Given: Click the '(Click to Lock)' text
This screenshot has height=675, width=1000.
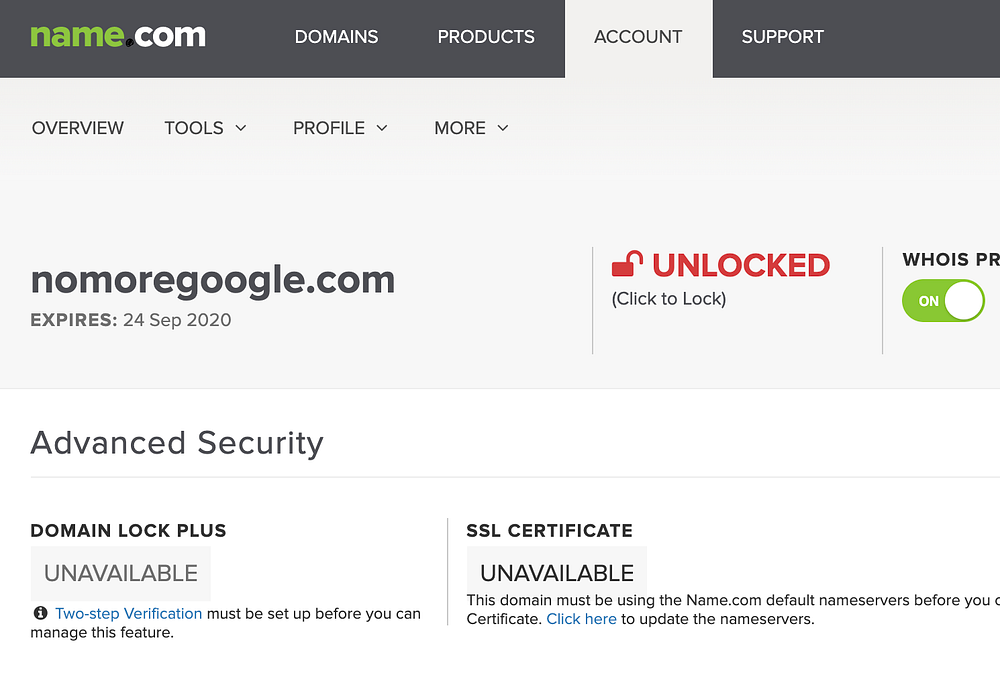Looking at the screenshot, I should (669, 298).
